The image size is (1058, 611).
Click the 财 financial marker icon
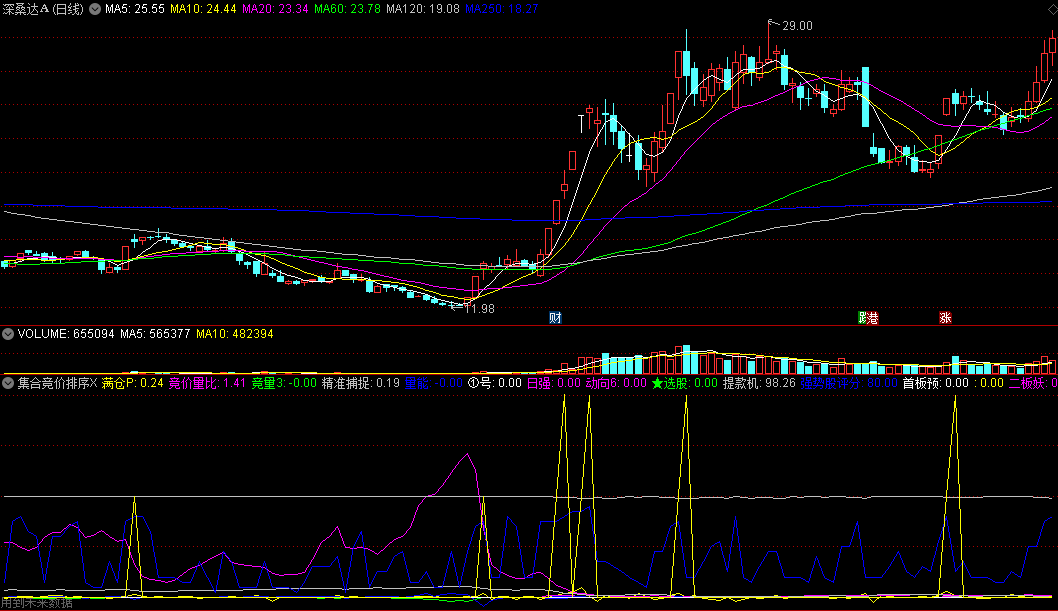pyautogui.click(x=555, y=318)
